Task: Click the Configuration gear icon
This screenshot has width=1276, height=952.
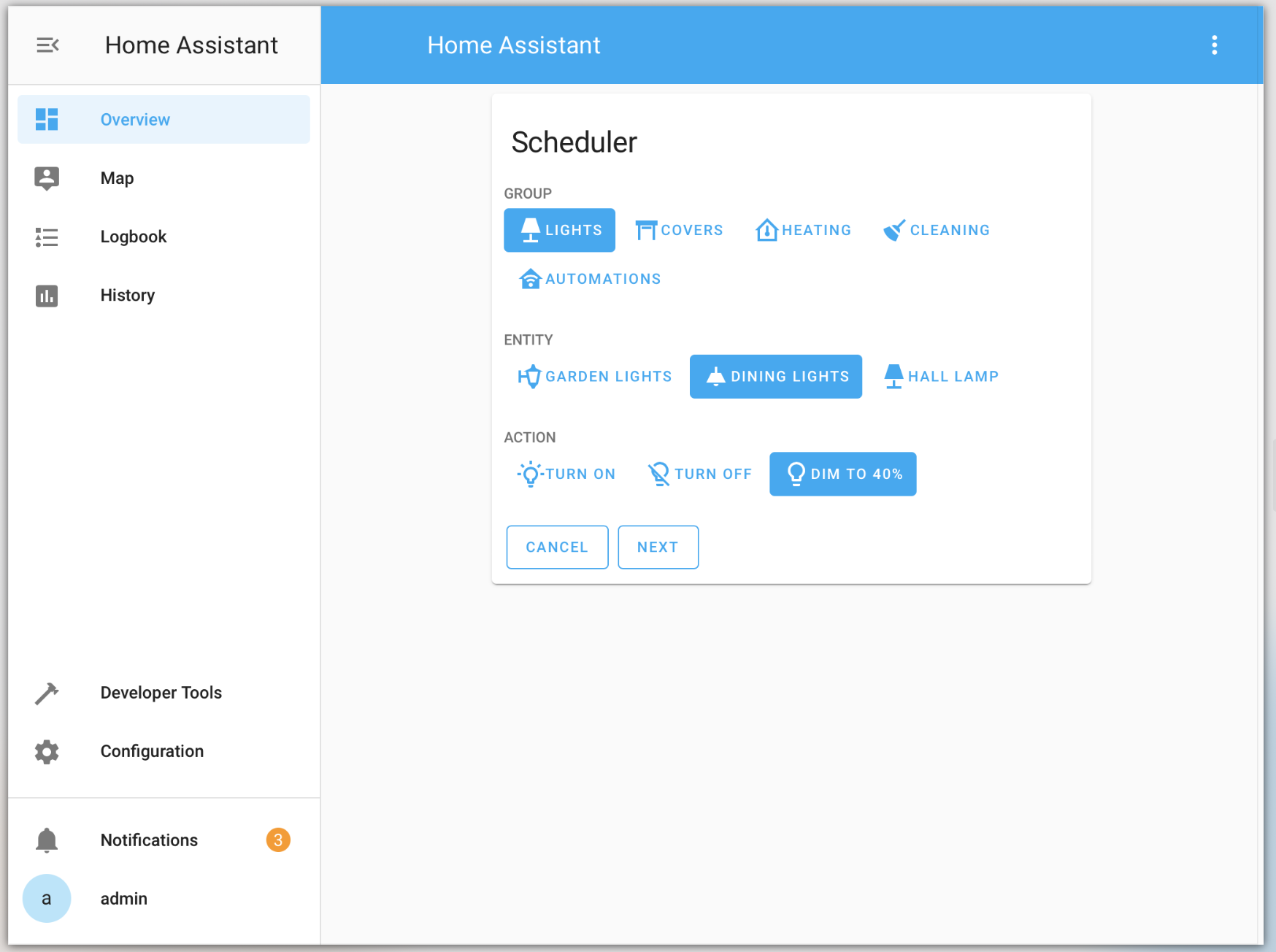Action: pyautogui.click(x=47, y=752)
